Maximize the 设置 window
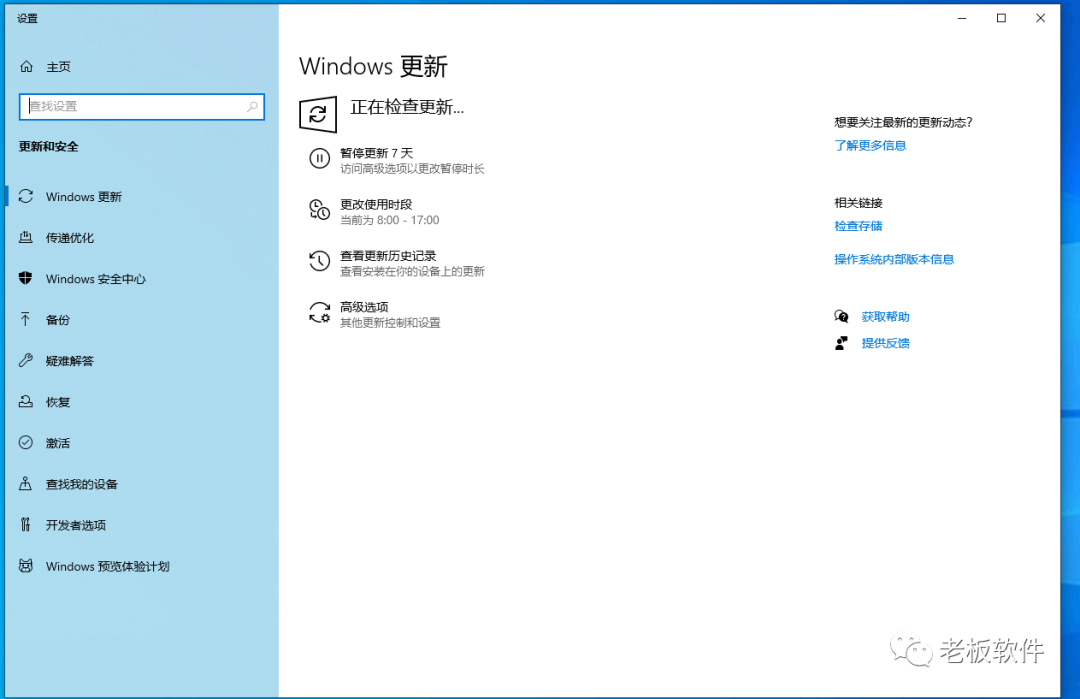 (1001, 19)
